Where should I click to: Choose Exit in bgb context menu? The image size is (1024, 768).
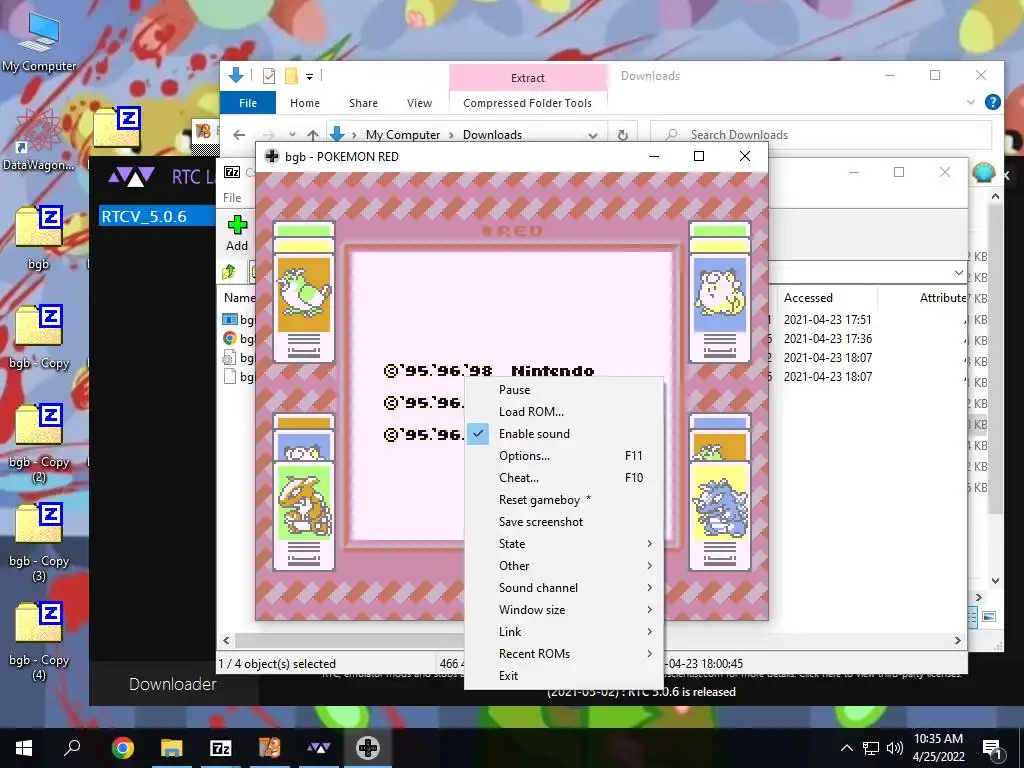564,676
